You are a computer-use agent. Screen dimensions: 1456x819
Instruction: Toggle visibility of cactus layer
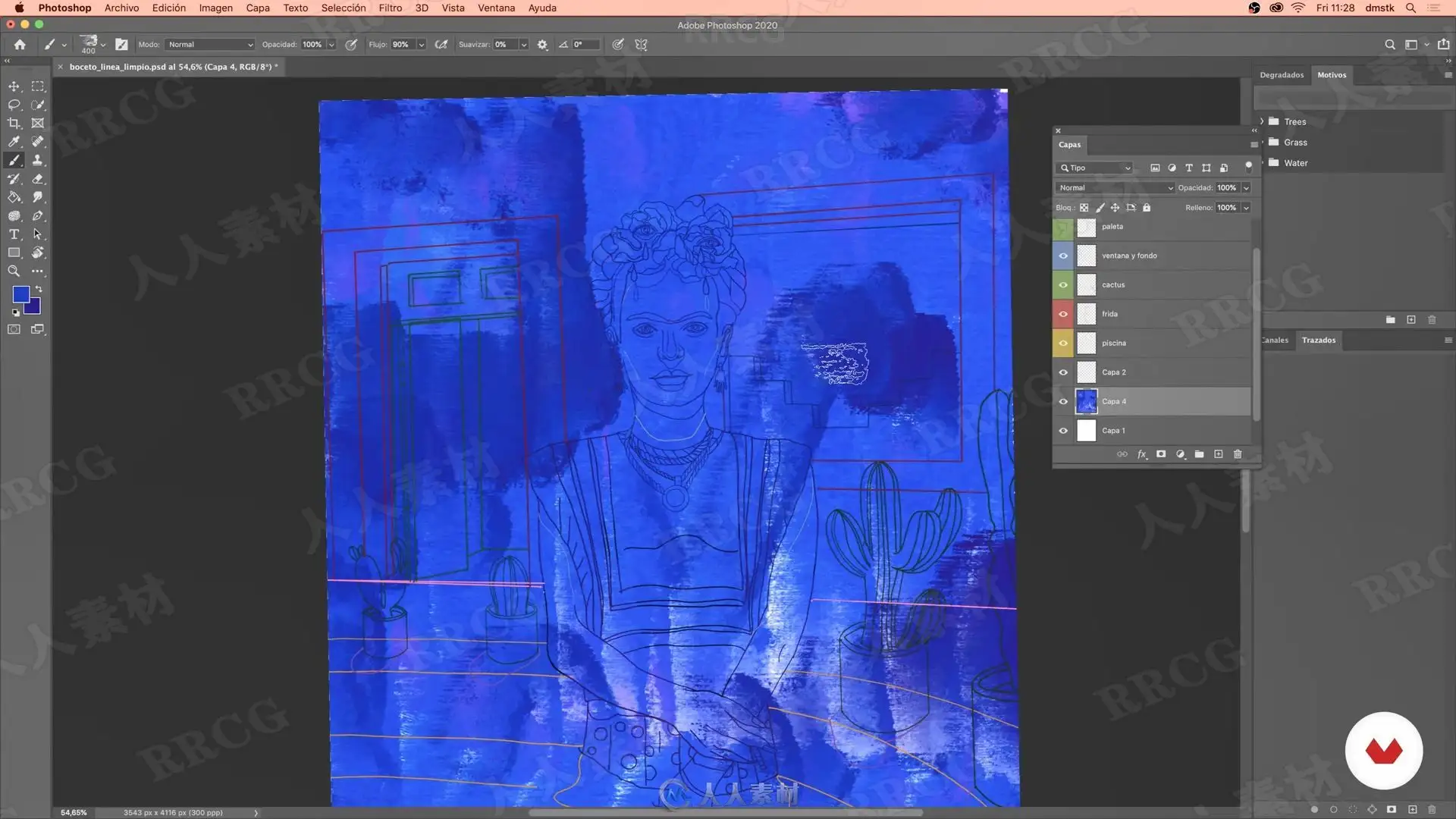point(1063,285)
